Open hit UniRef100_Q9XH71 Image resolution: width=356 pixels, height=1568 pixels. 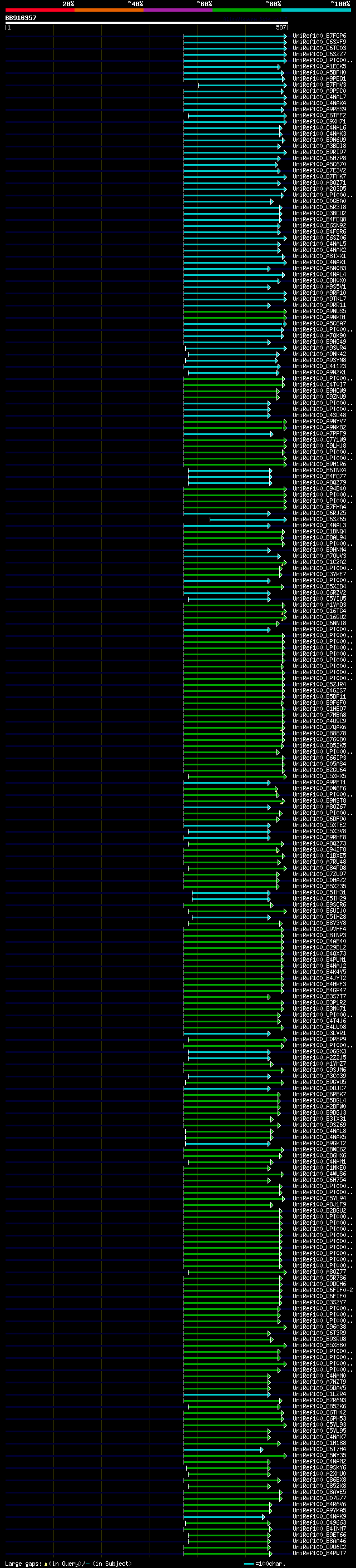tap(319, 122)
